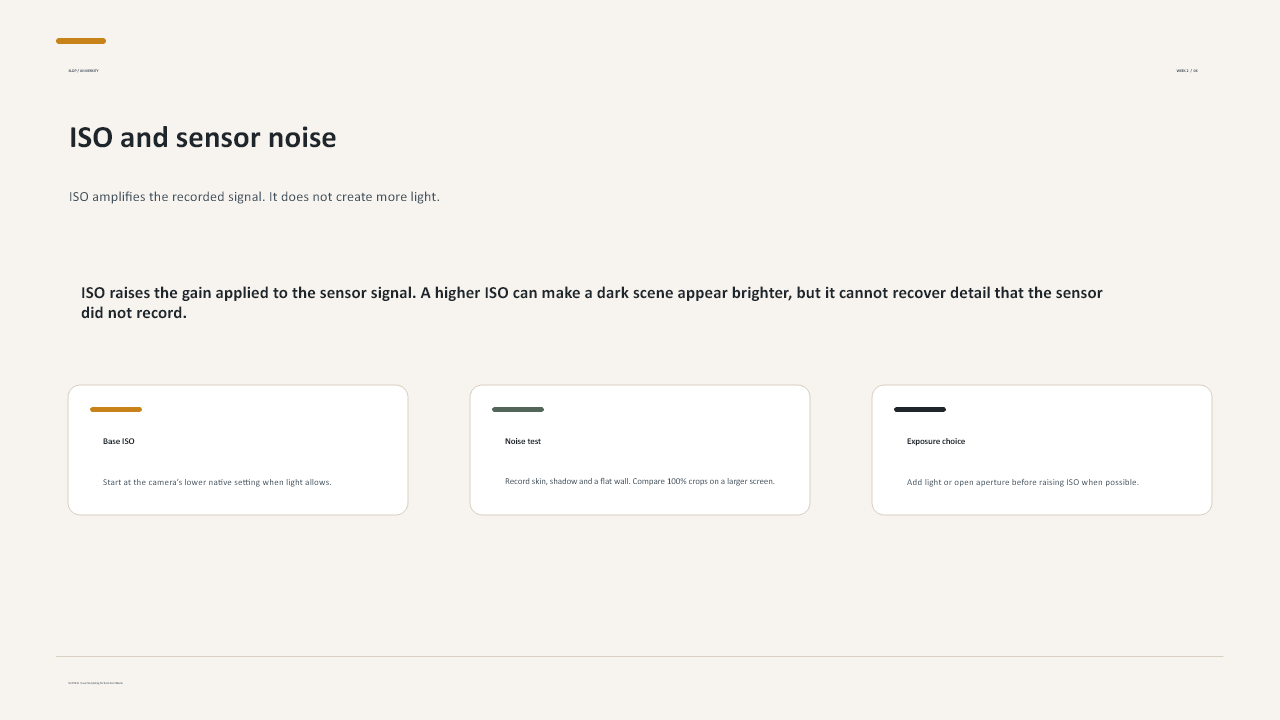Click the footer note text at bottom-left
The height and width of the screenshot is (720, 1280).
96,683
